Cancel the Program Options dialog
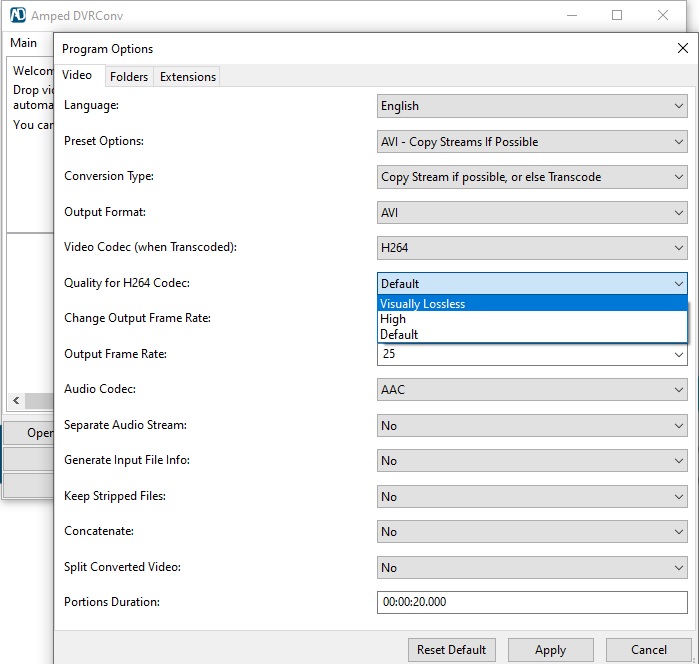The image size is (699, 664). [649, 650]
